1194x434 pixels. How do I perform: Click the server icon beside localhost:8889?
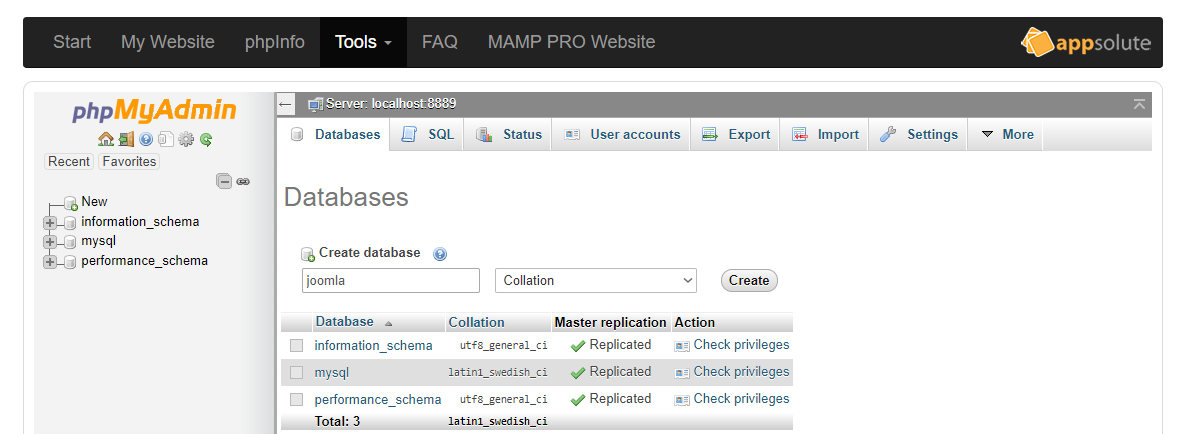coord(315,104)
